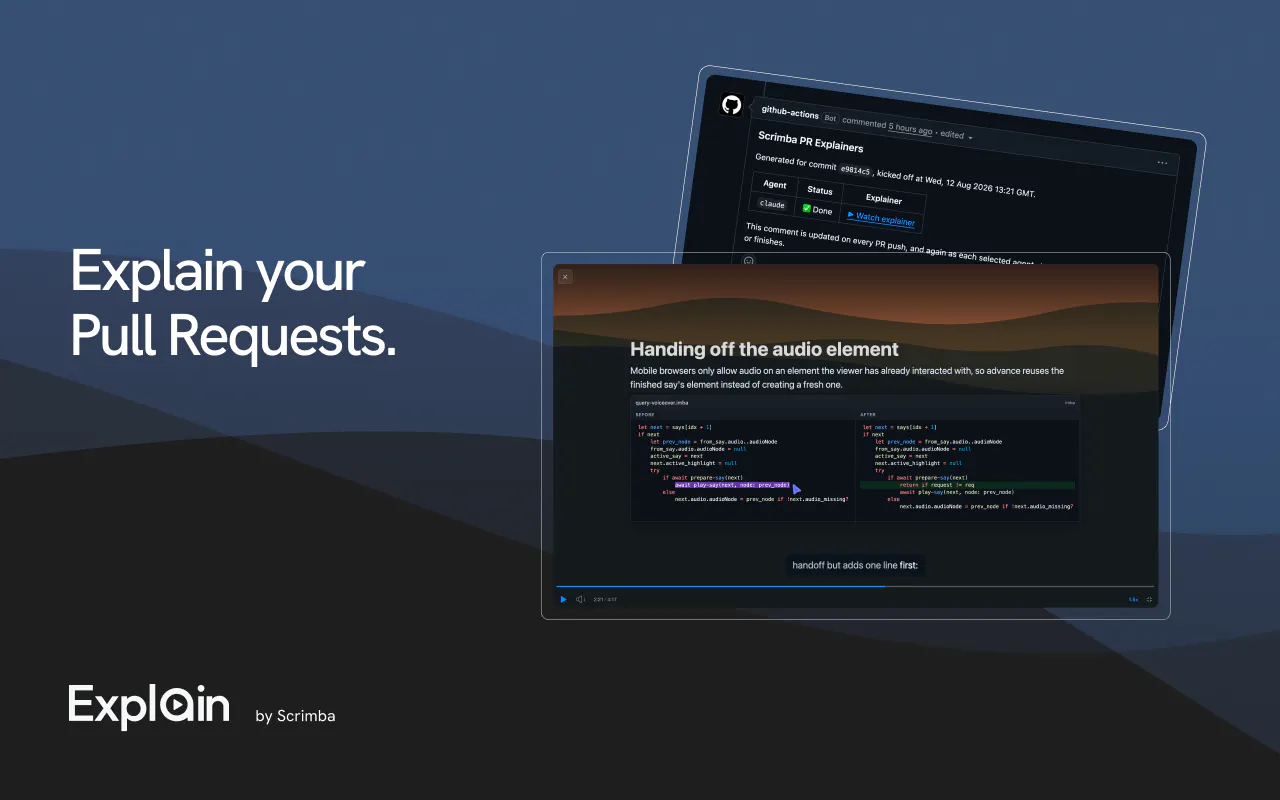
Task: Click the query-voiceover.imba file name
Action: point(662,402)
